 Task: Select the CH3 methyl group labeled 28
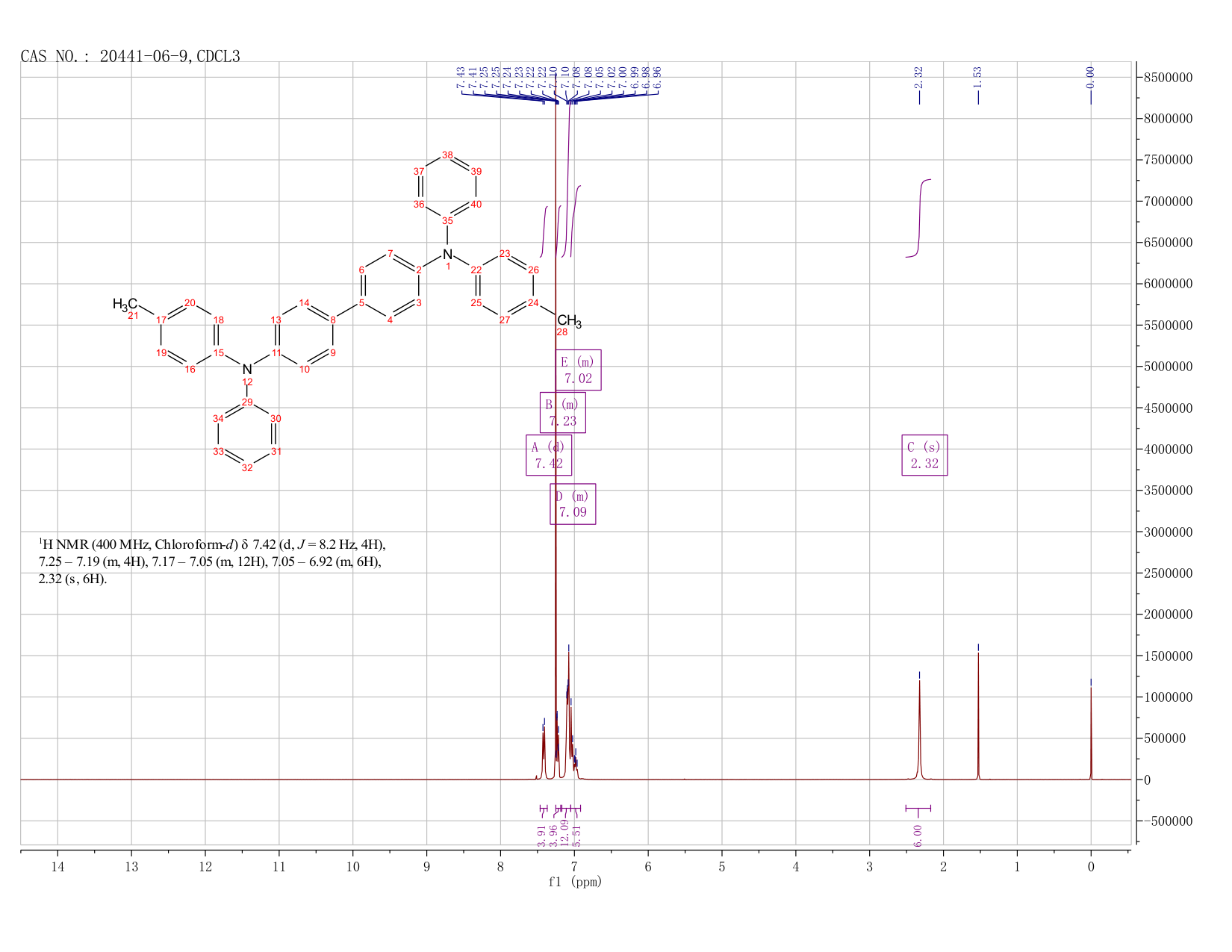569,322
